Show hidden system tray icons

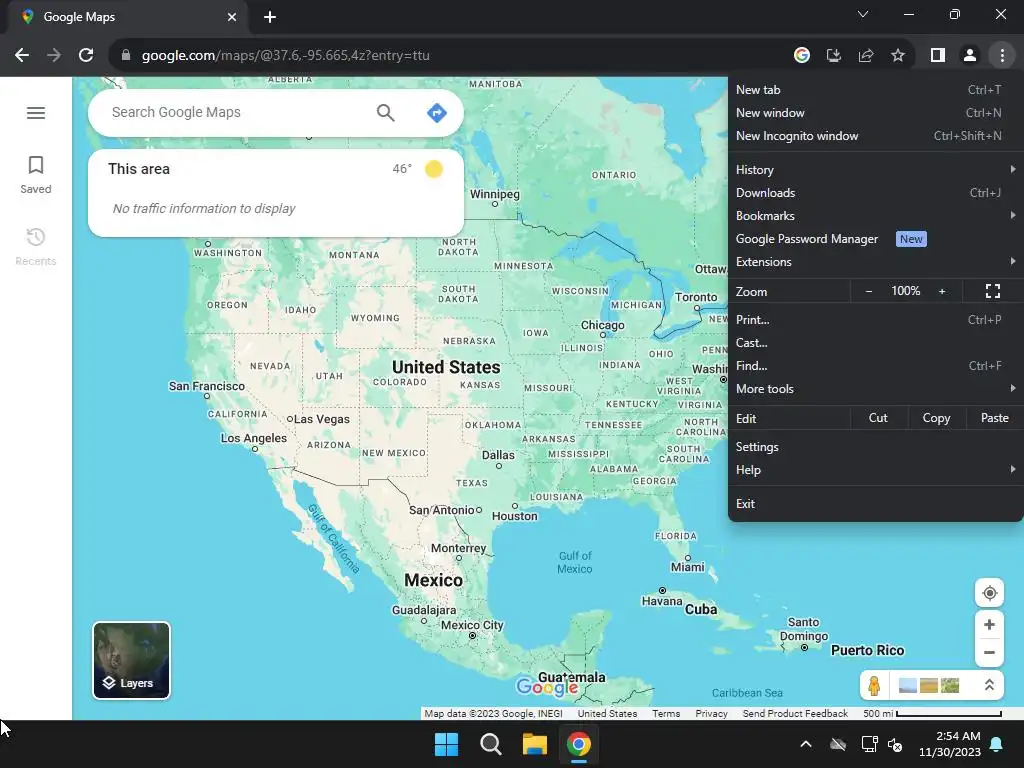point(806,744)
